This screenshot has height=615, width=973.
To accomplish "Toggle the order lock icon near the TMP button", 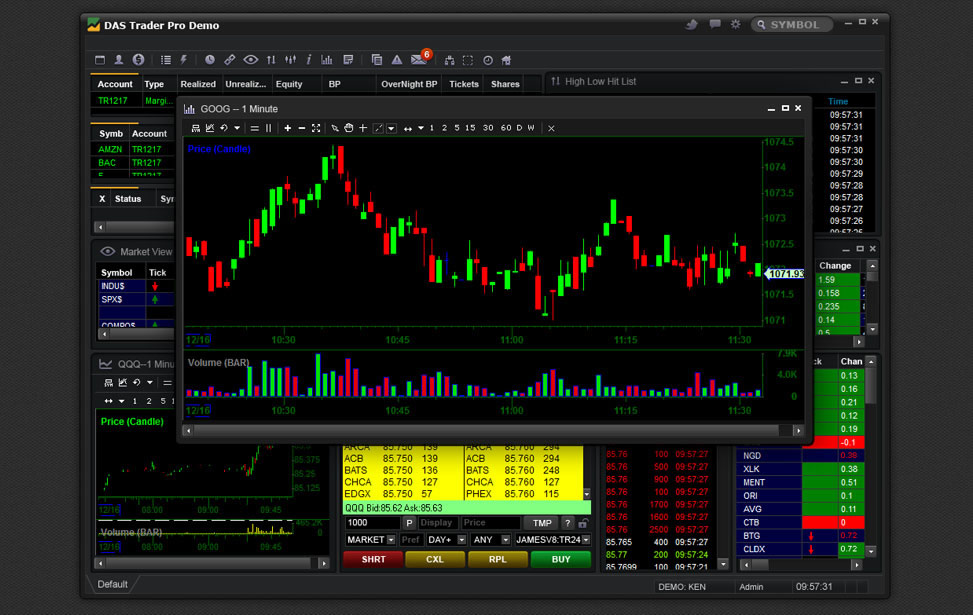I will (x=582, y=522).
